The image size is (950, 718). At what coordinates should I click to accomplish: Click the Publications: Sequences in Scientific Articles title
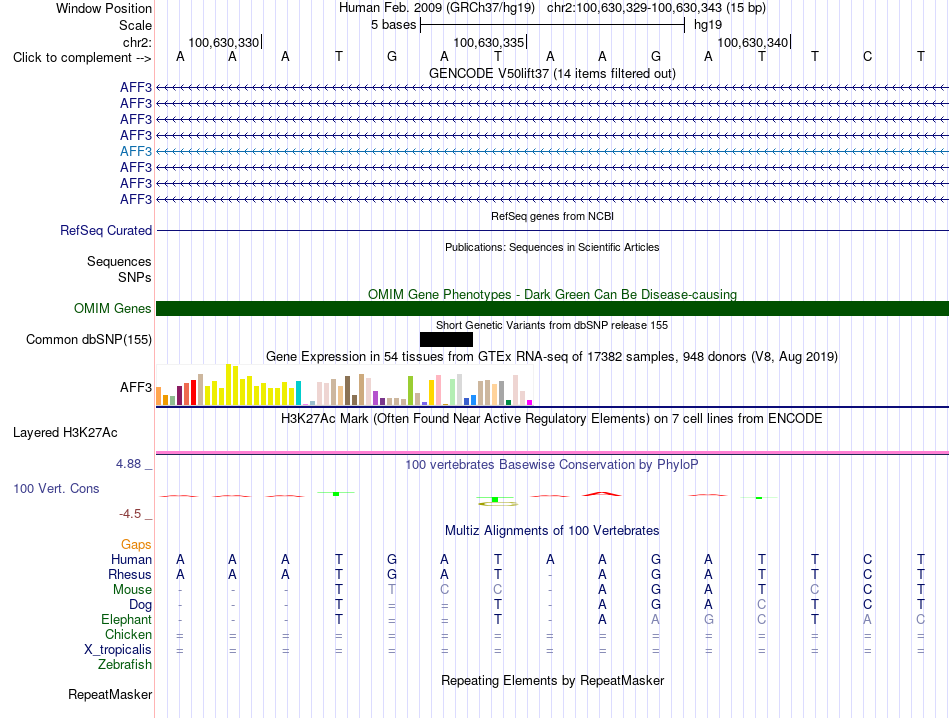pos(552,247)
